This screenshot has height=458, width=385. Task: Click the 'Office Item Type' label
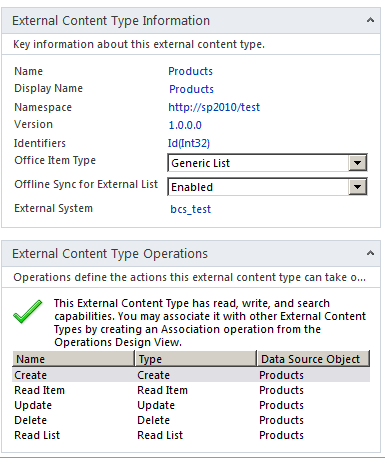pos(55,160)
